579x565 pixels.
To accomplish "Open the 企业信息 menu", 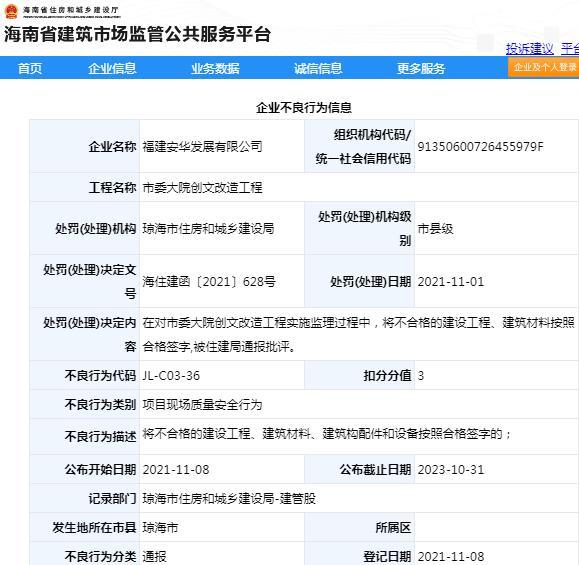I will pyautogui.click(x=112, y=68).
